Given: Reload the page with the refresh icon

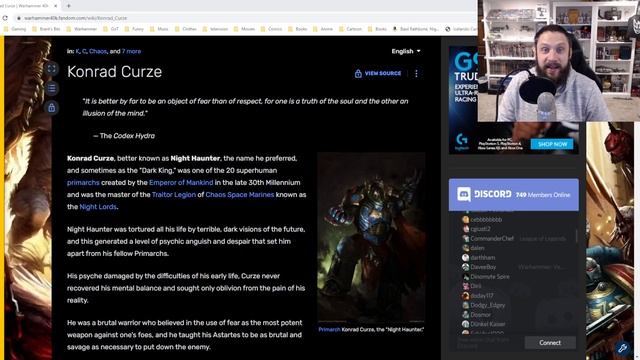Looking at the screenshot, I should point(5,18).
